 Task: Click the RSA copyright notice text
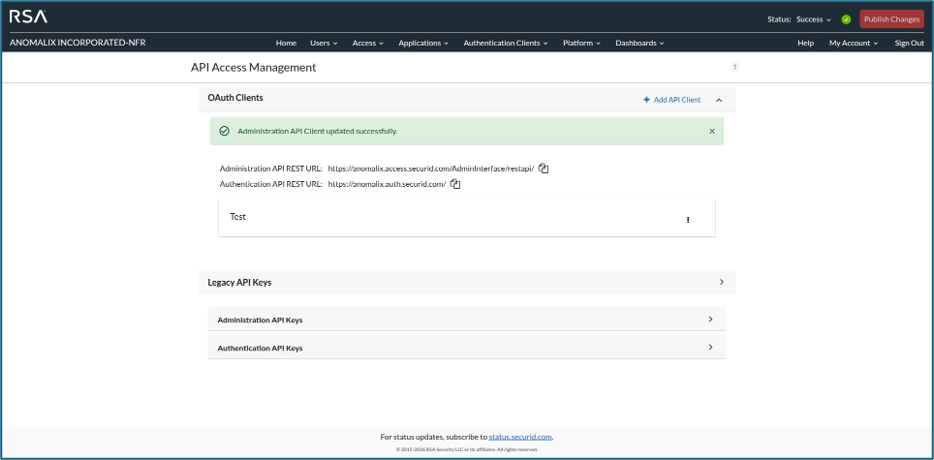pos(466,449)
